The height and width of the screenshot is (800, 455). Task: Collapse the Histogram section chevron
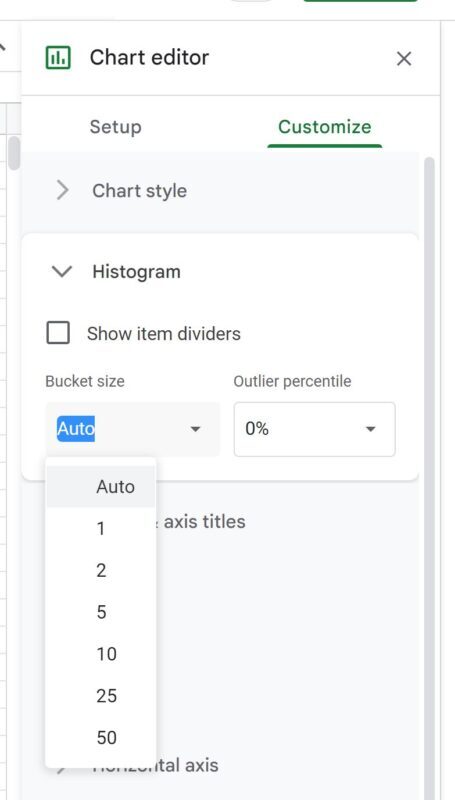[x=62, y=271]
